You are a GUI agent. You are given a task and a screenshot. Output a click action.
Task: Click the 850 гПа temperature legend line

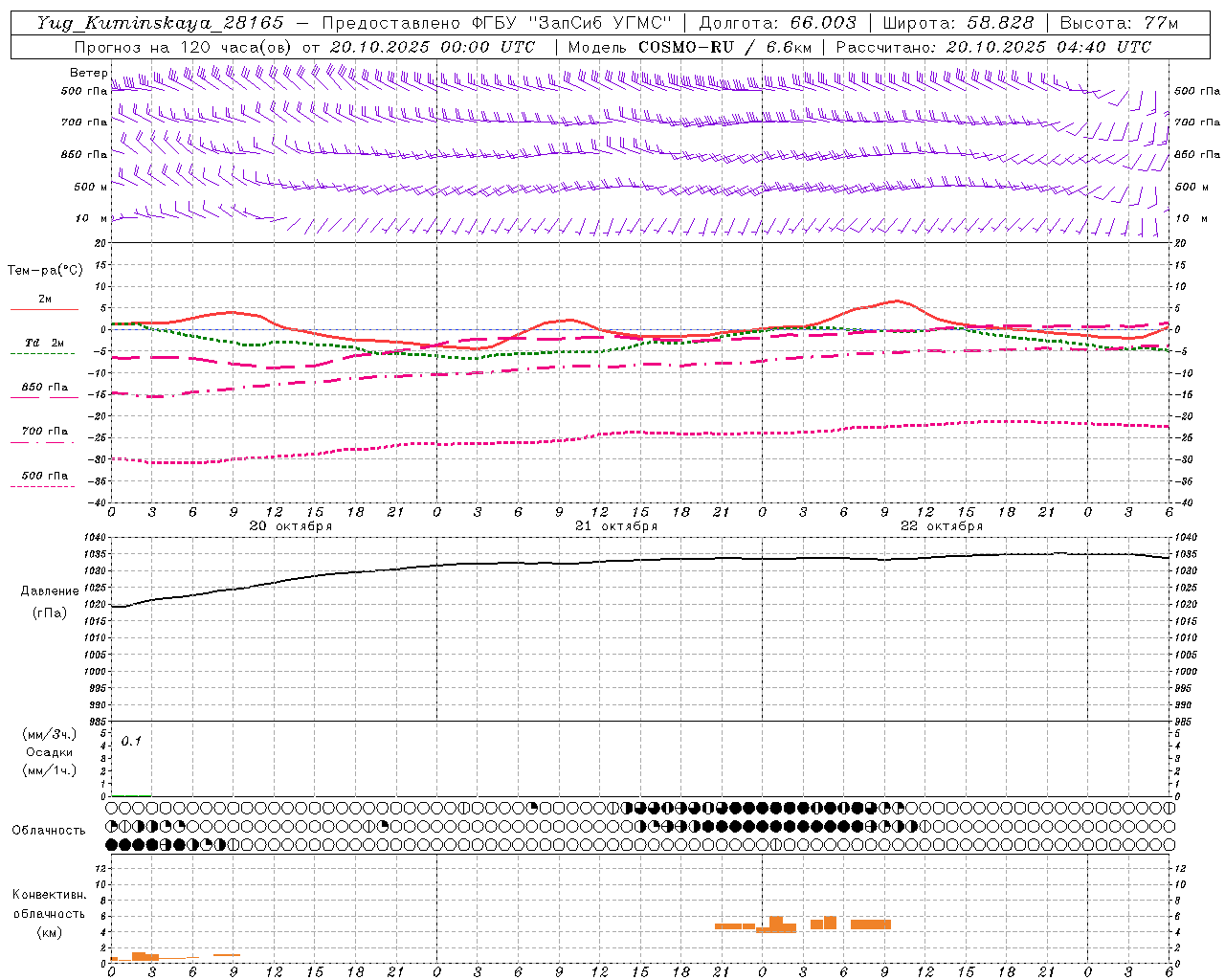(44, 398)
